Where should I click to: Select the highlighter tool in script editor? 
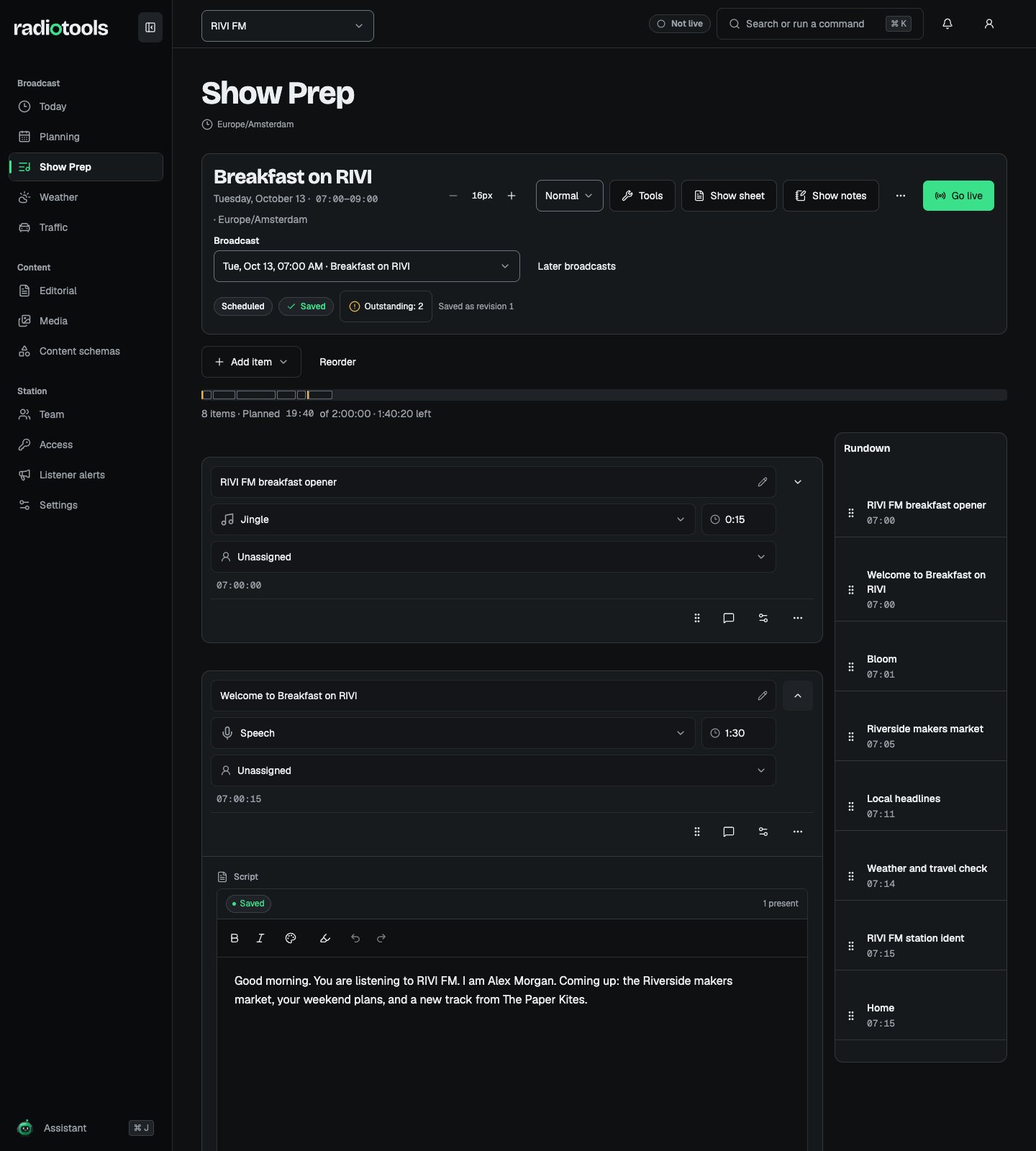[325, 938]
